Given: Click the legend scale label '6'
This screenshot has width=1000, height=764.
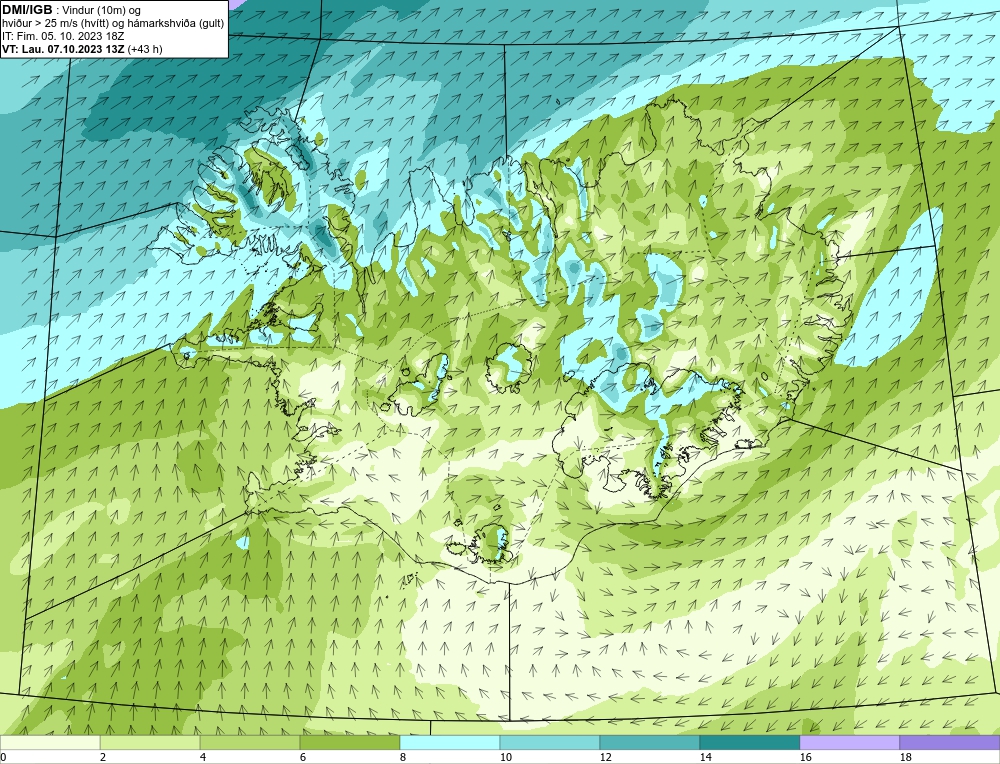Looking at the screenshot, I should [x=304, y=757].
